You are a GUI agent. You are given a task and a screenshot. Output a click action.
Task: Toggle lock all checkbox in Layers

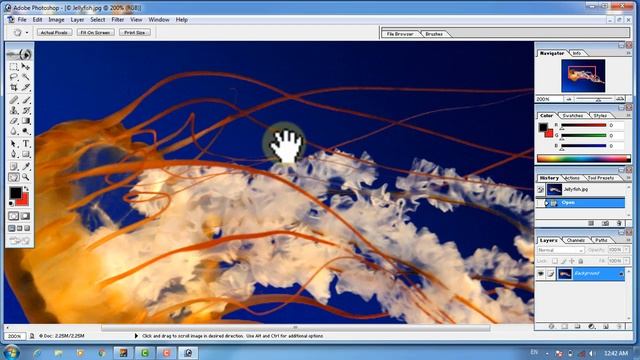tap(580, 261)
